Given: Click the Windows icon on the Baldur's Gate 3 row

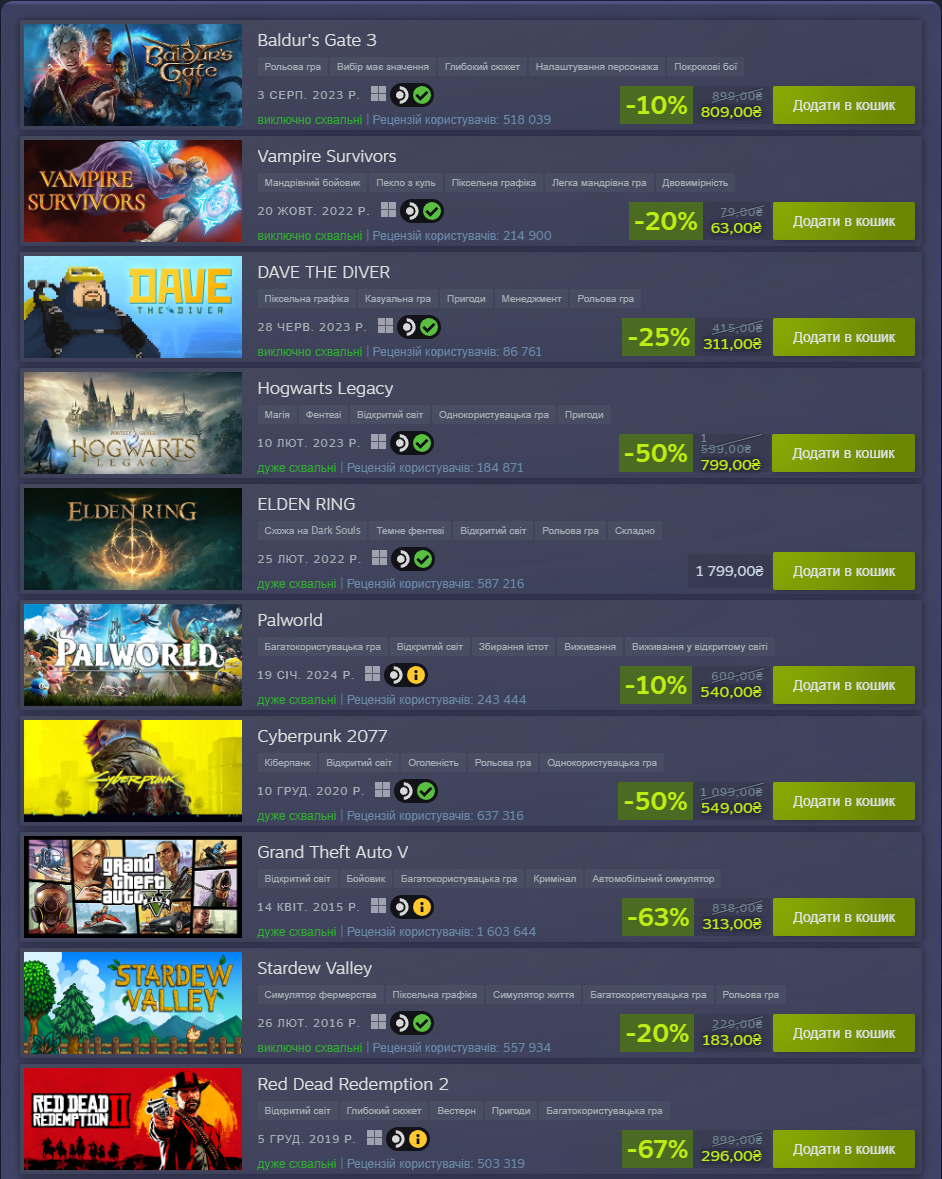Looking at the screenshot, I should pyautogui.click(x=378, y=94).
